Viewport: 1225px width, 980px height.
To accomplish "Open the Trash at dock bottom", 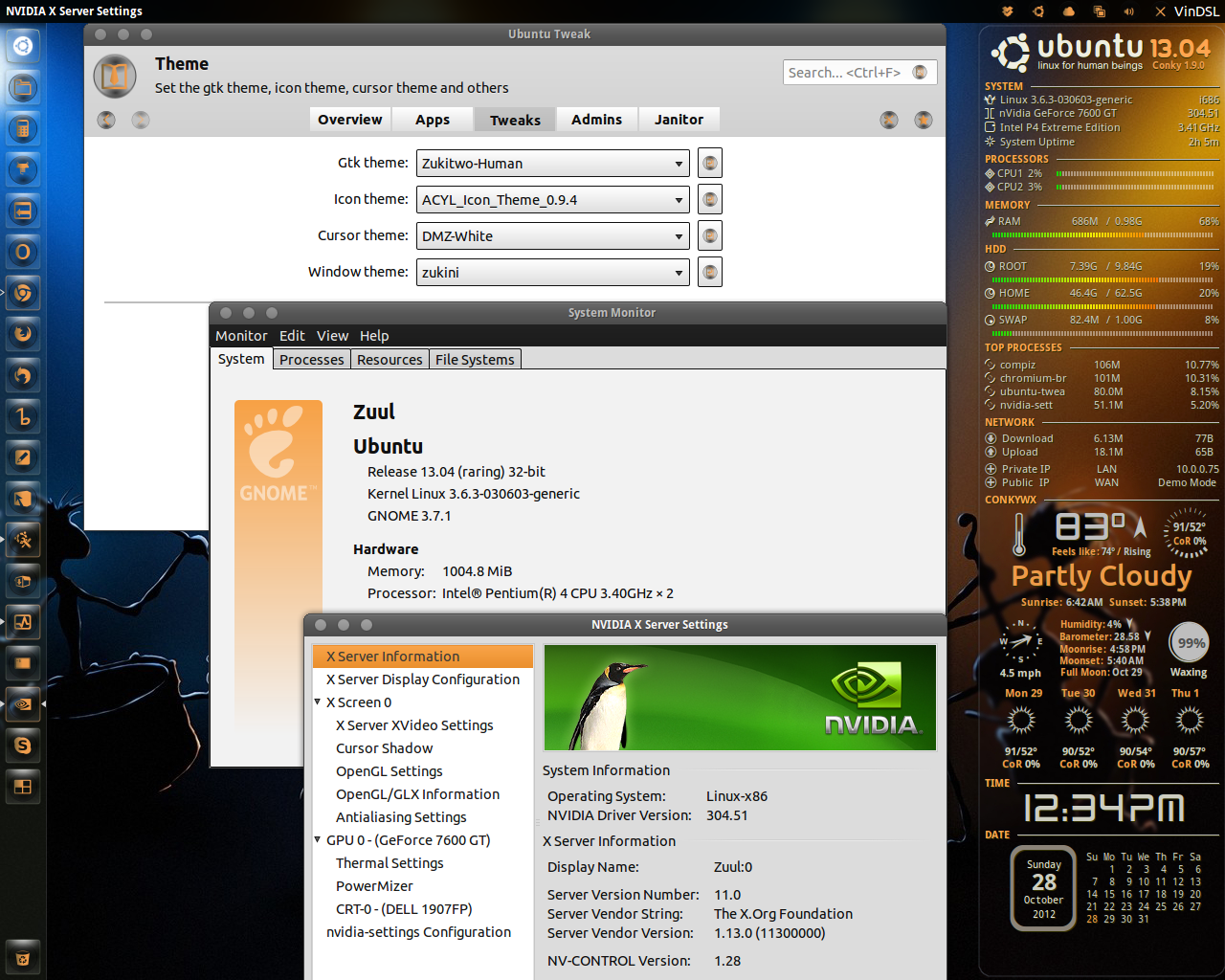I will pos(23,958).
